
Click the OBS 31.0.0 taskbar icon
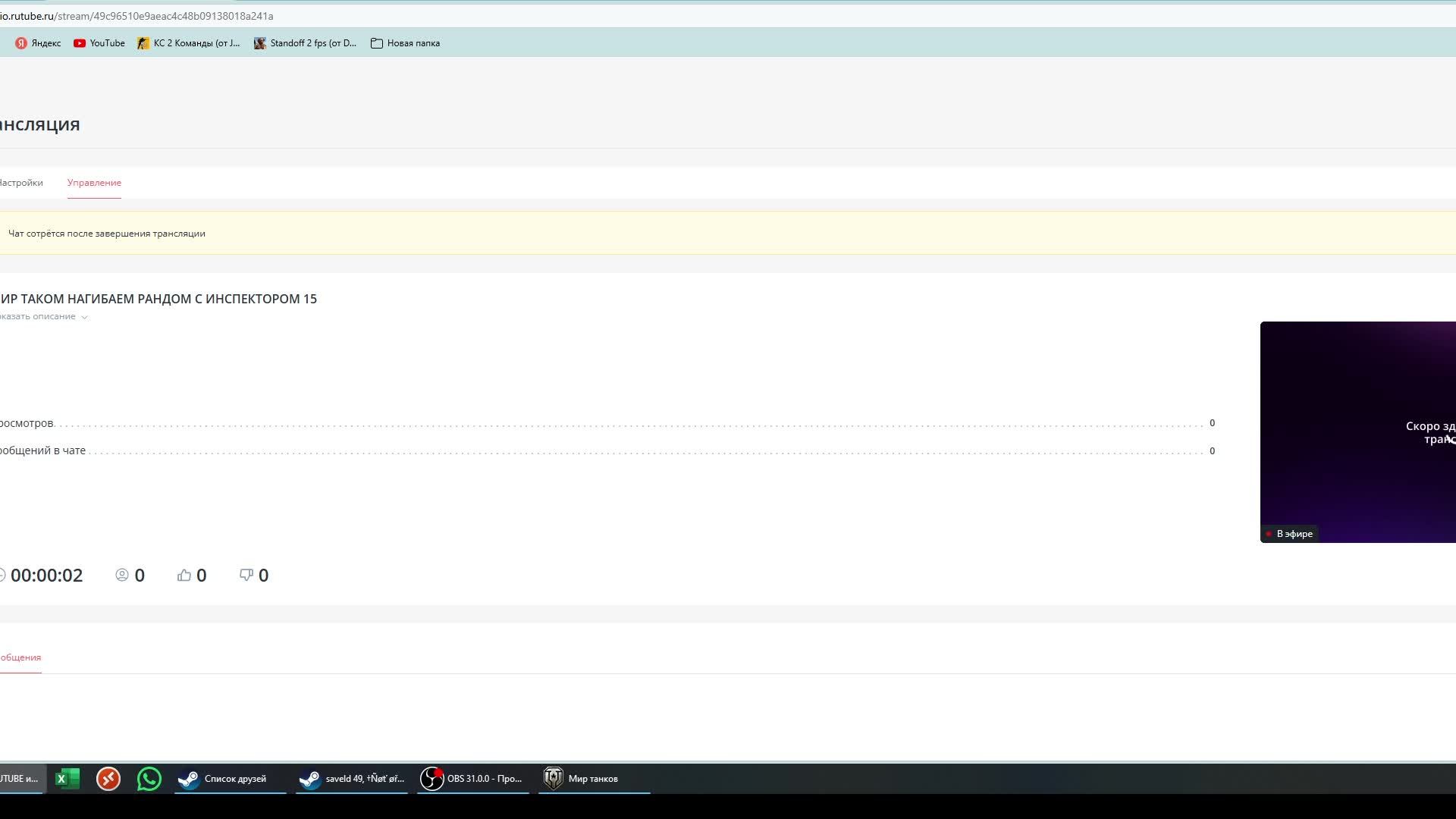pyautogui.click(x=472, y=778)
